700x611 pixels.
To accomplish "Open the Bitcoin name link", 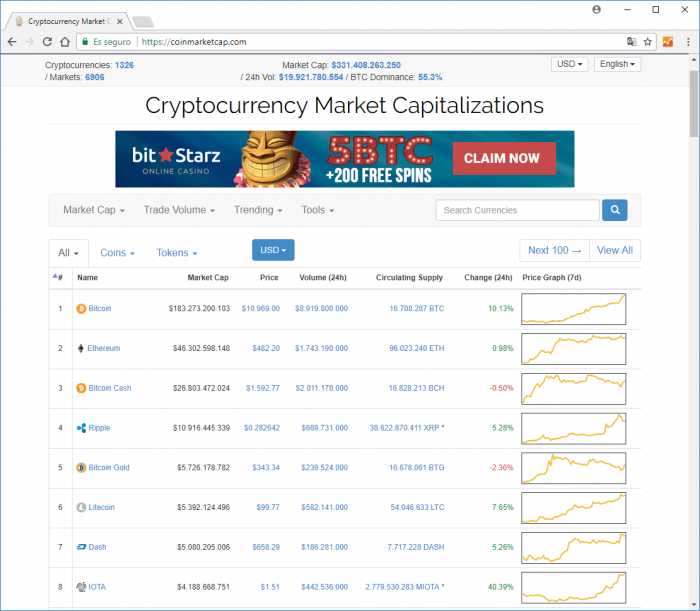I will (x=100, y=308).
